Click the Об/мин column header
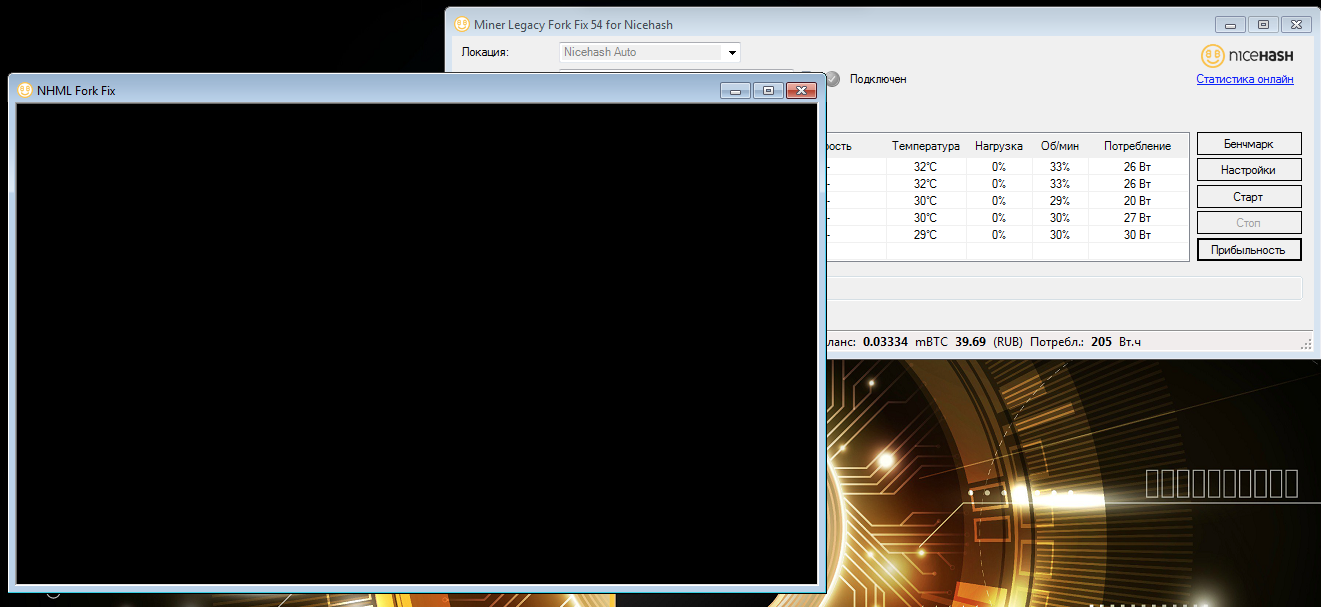Image resolution: width=1321 pixels, height=607 pixels. pos(1060,146)
